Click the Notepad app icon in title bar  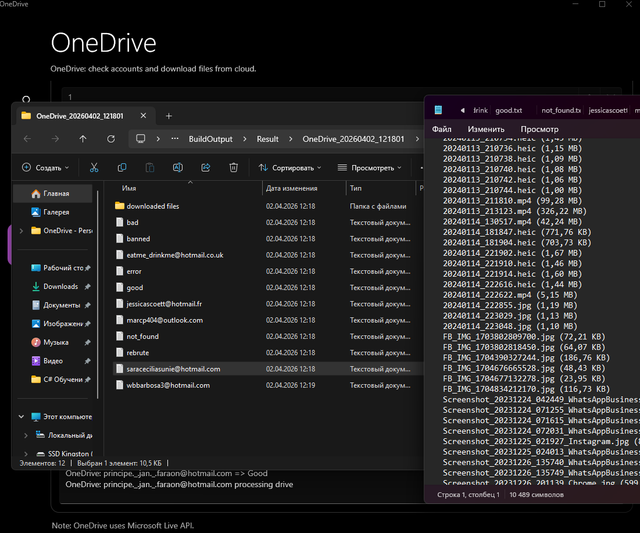(x=438, y=110)
